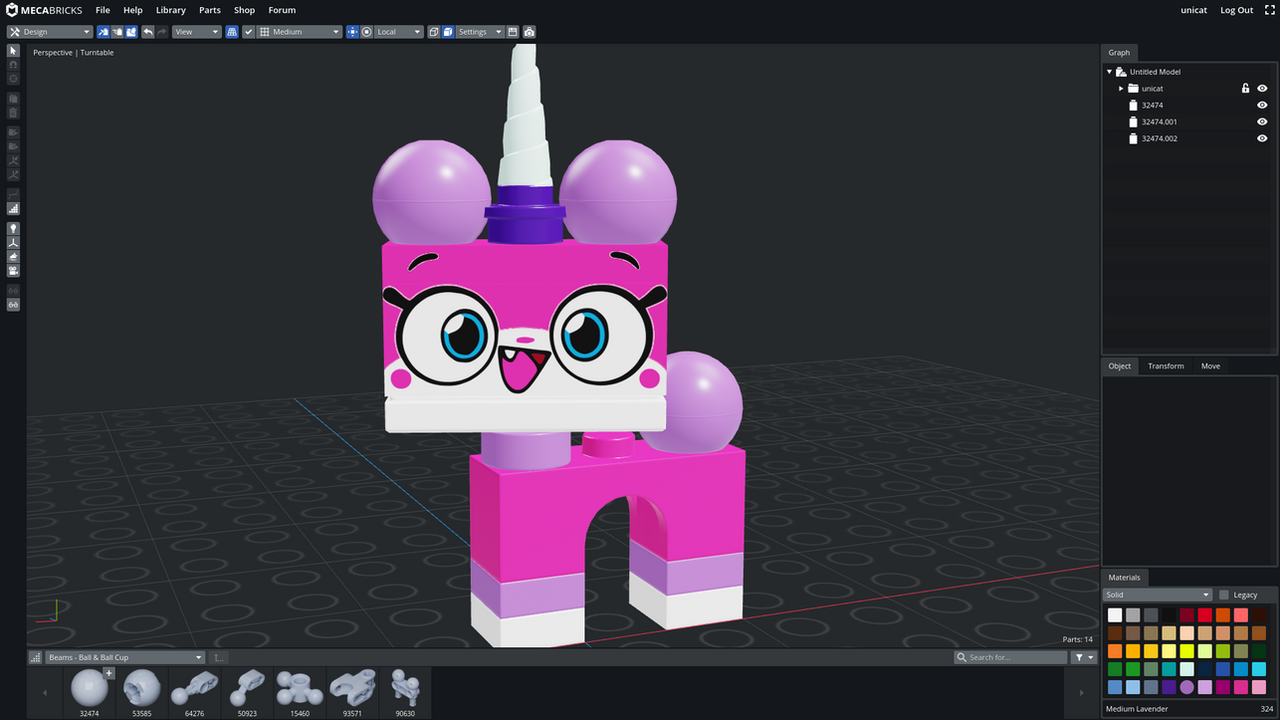
Task: Open the Design mode dropdown
Action: pos(50,32)
